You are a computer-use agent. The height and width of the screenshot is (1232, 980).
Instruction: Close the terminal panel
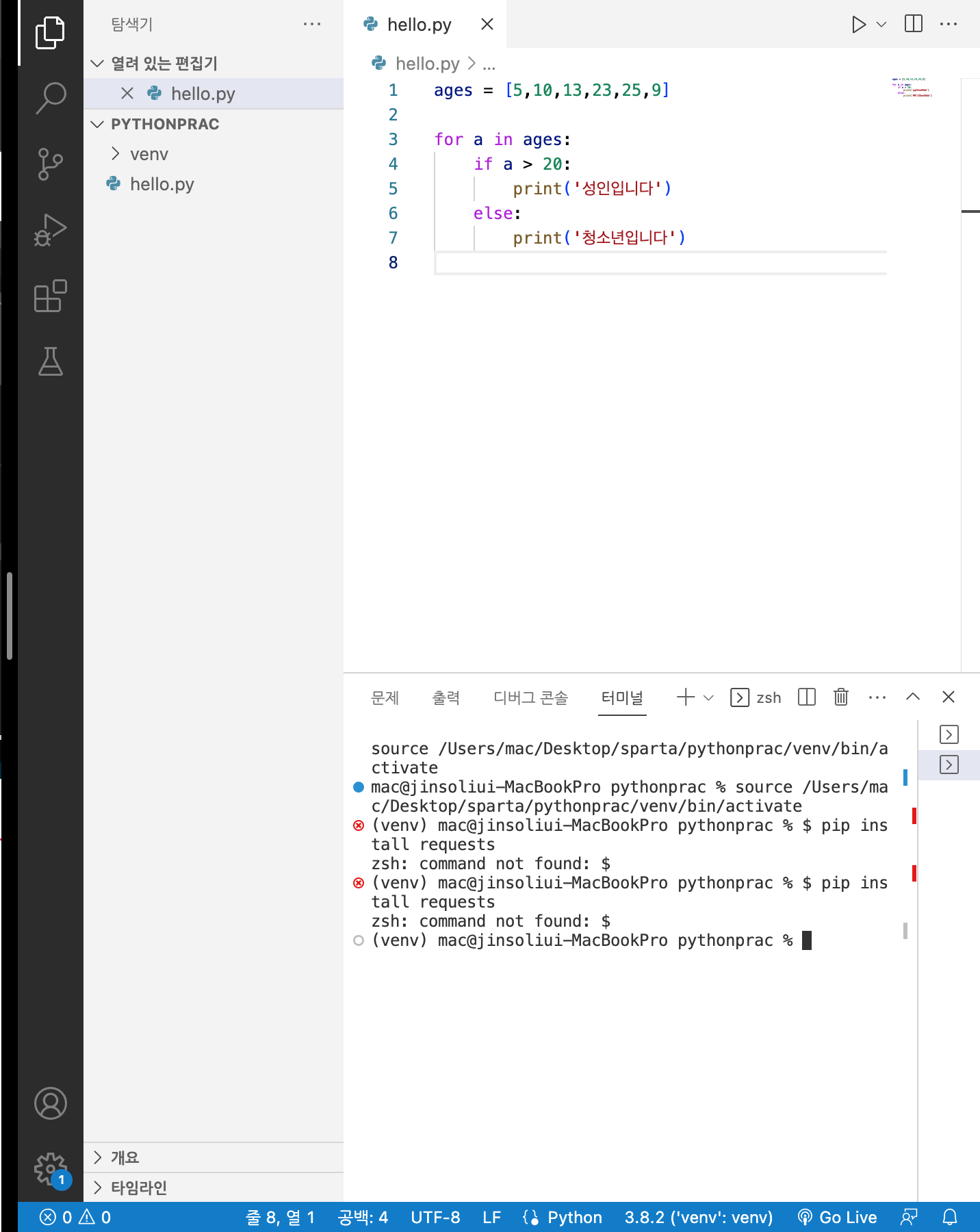[x=949, y=697]
